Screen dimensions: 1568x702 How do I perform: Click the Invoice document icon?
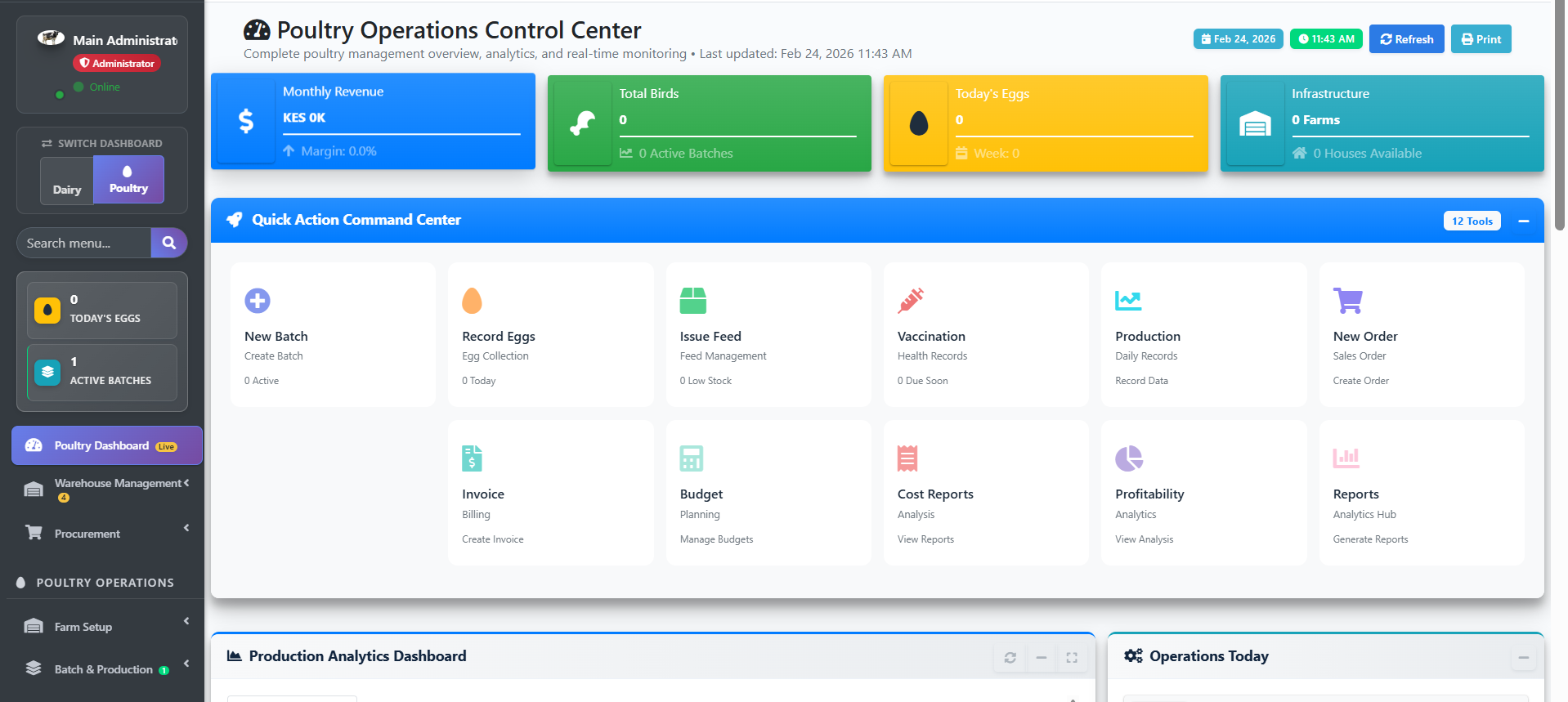472,458
